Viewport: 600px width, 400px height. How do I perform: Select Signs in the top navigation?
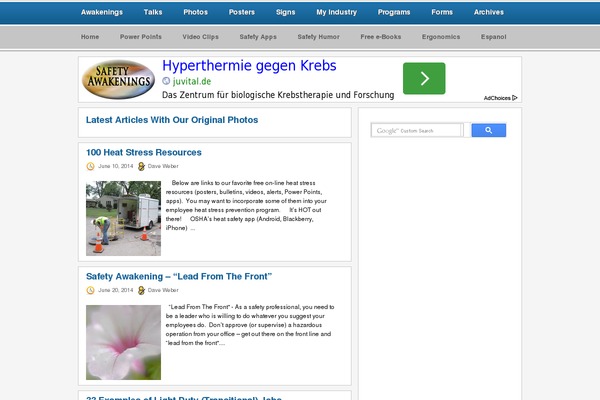(x=285, y=12)
